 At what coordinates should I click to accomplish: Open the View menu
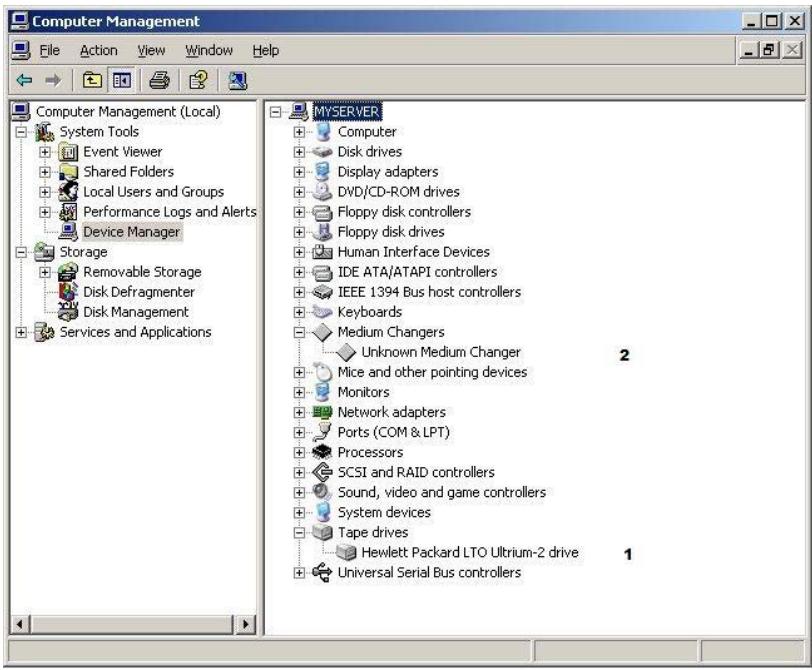pos(151,51)
